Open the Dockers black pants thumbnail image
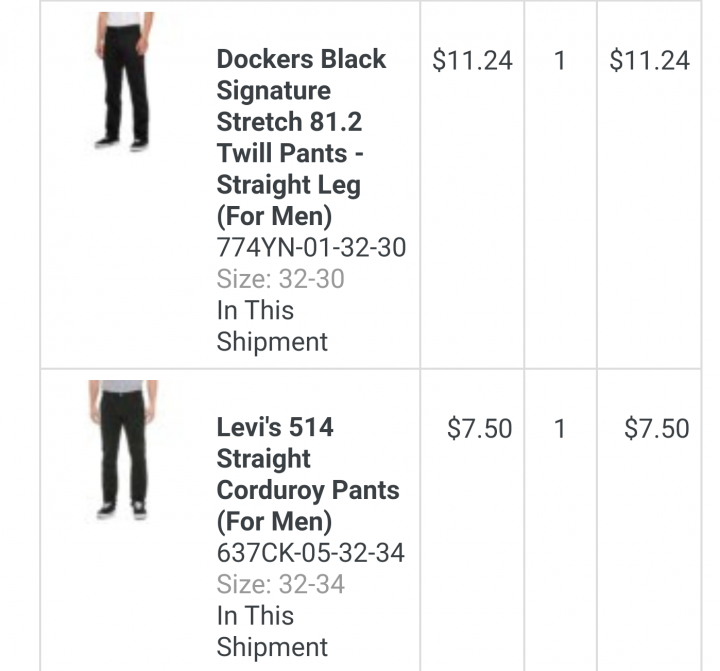Screen dimensions: 720x671 (x=124, y=82)
